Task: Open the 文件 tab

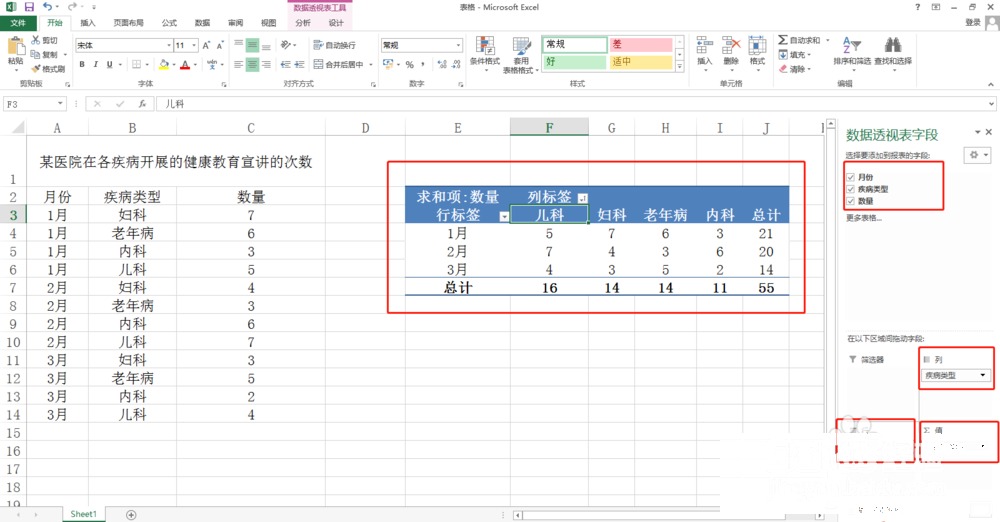Action: (x=18, y=23)
